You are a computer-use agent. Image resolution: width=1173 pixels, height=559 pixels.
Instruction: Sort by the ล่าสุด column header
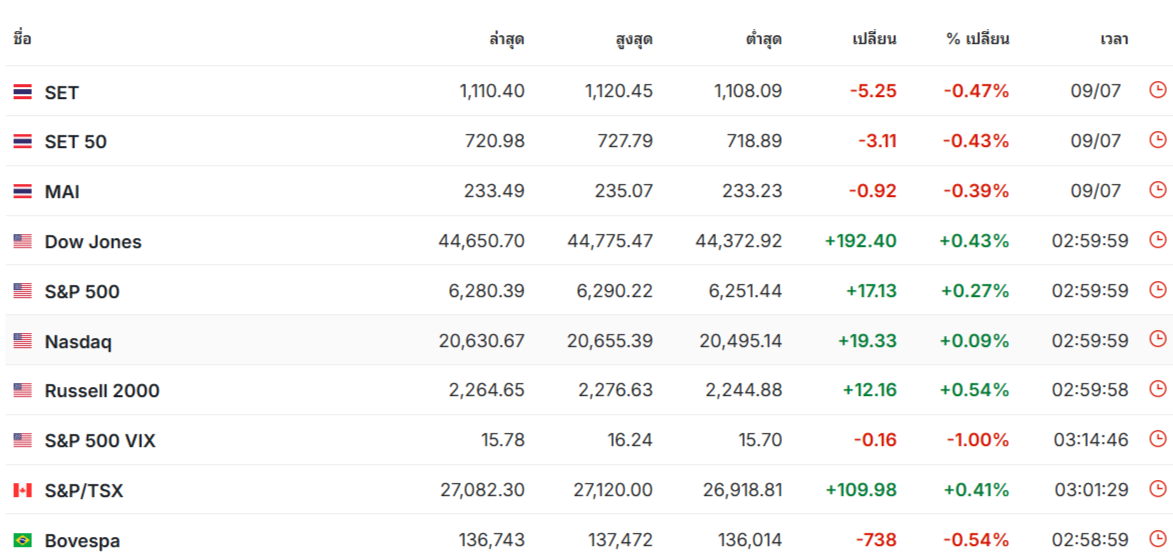pyautogui.click(x=506, y=39)
